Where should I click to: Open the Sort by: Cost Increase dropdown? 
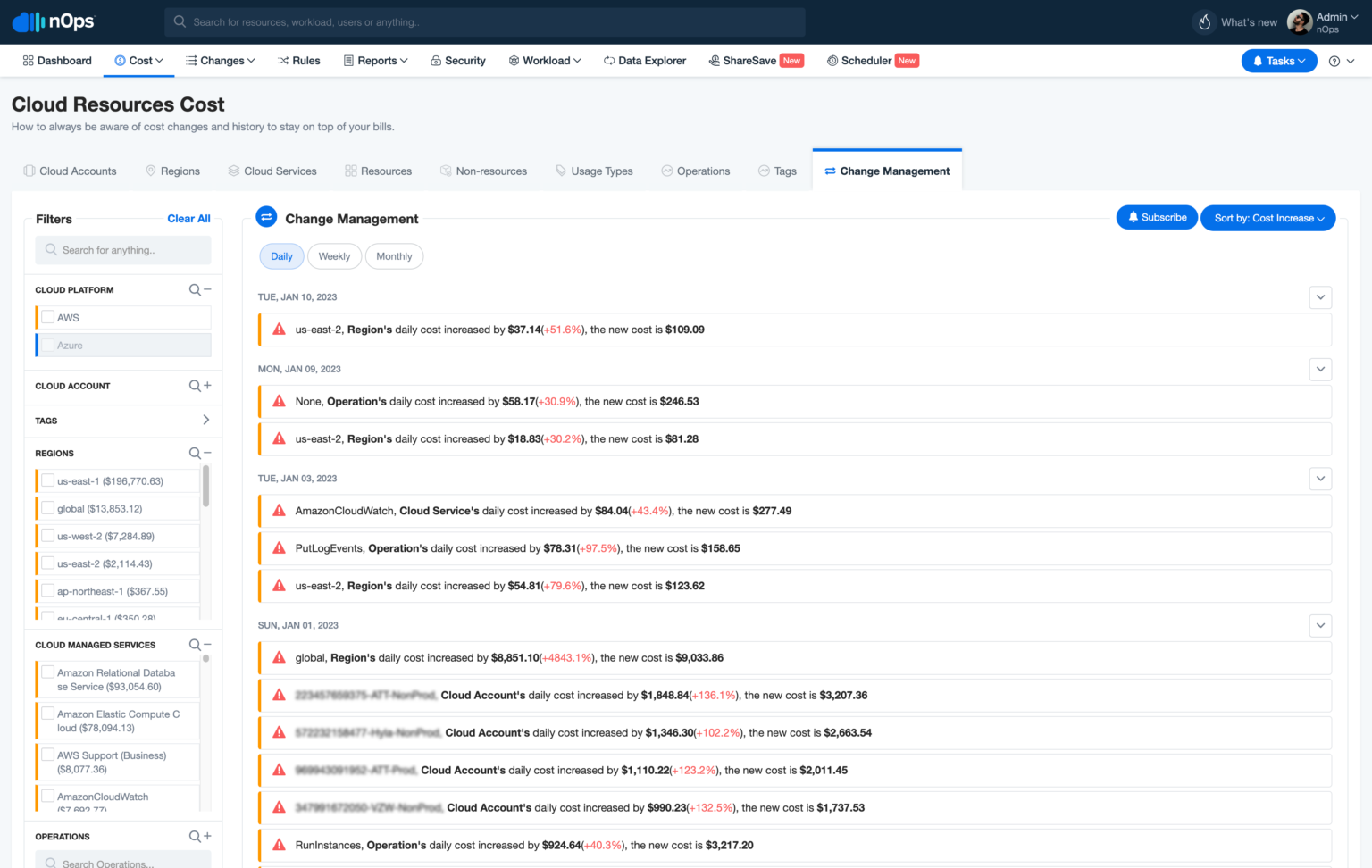coord(1267,218)
